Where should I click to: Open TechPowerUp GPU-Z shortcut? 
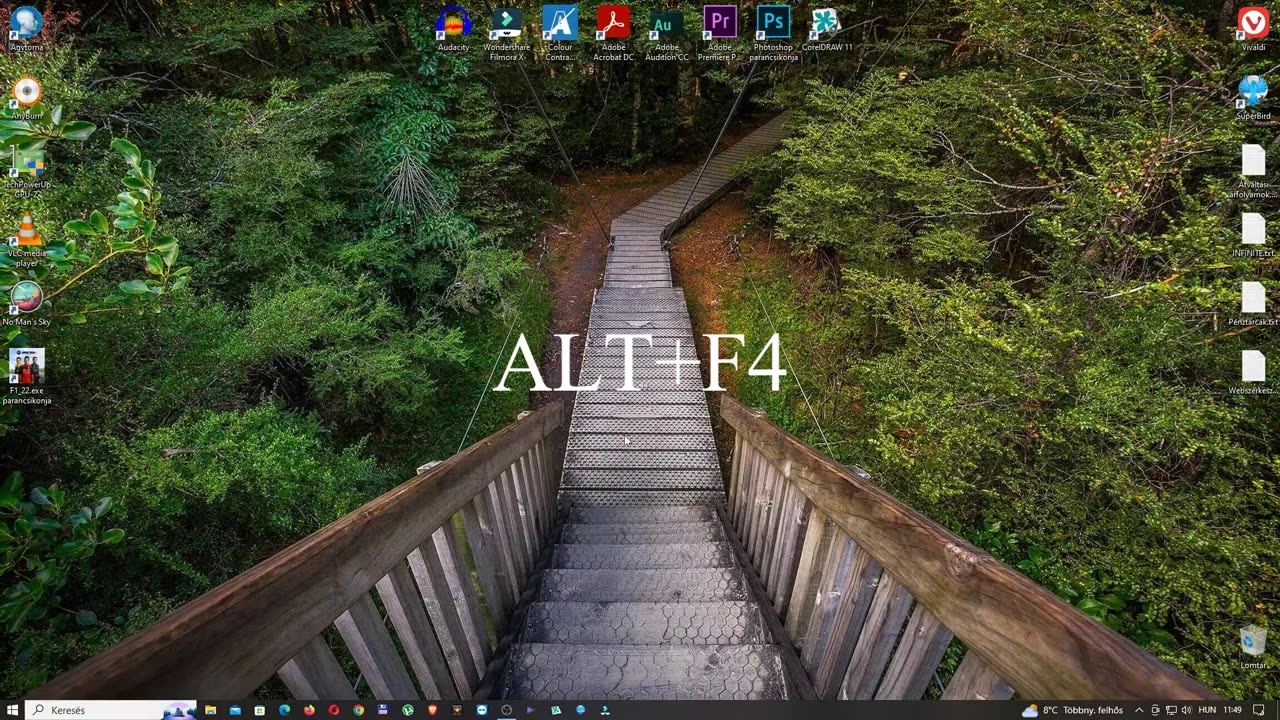tap(27, 170)
